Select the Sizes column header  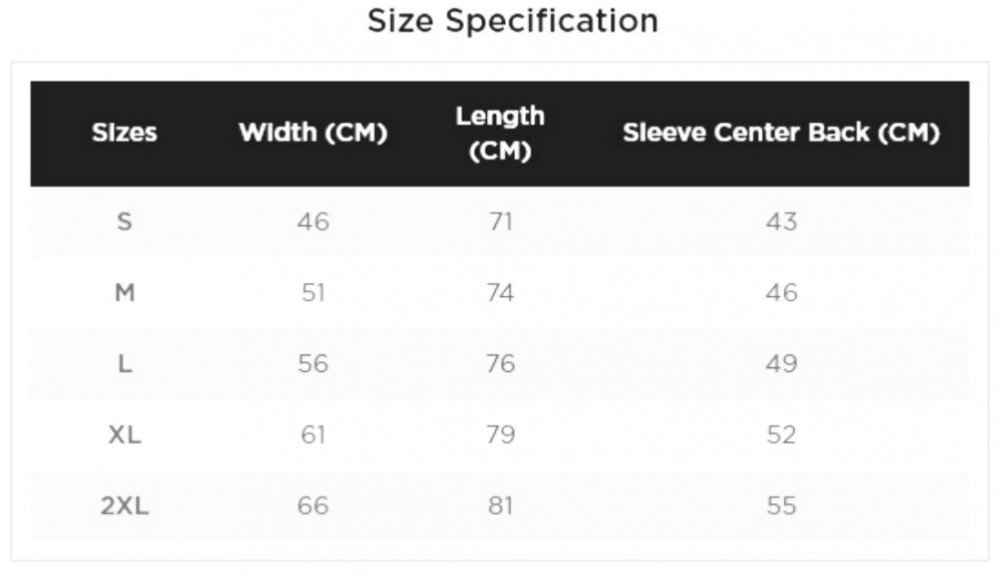124,133
